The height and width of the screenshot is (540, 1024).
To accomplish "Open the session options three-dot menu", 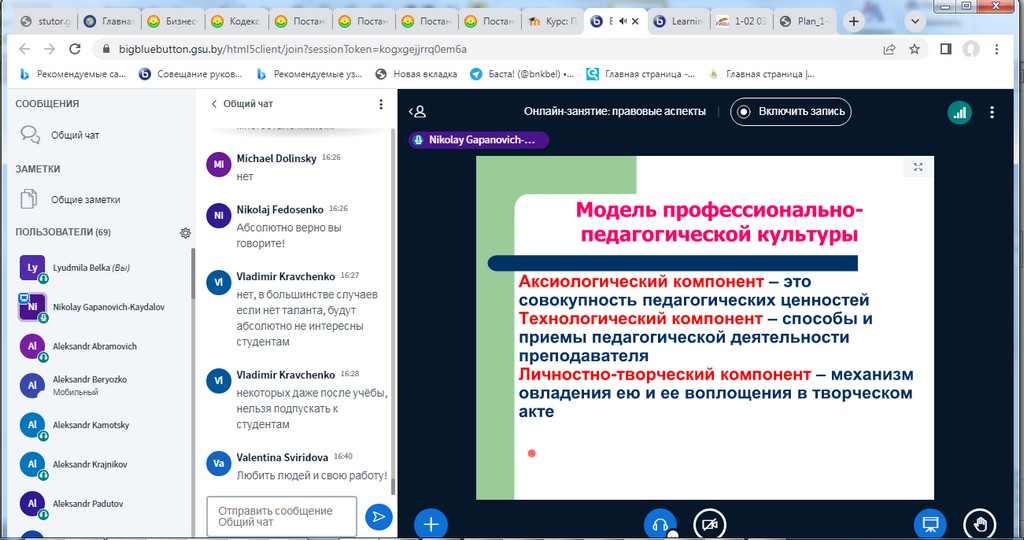I will pyautogui.click(x=992, y=112).
